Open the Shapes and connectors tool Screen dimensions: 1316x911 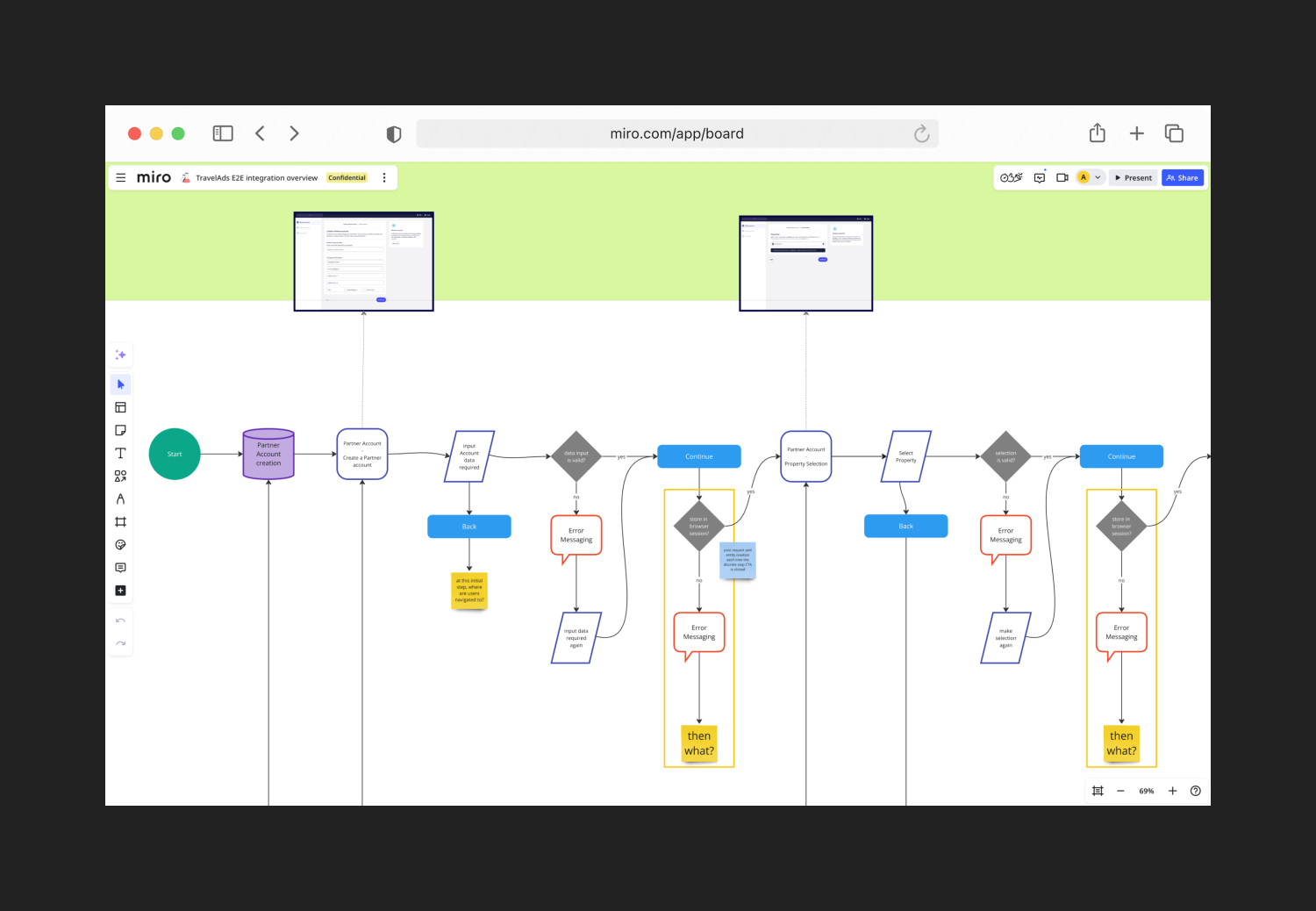(120, 476)
